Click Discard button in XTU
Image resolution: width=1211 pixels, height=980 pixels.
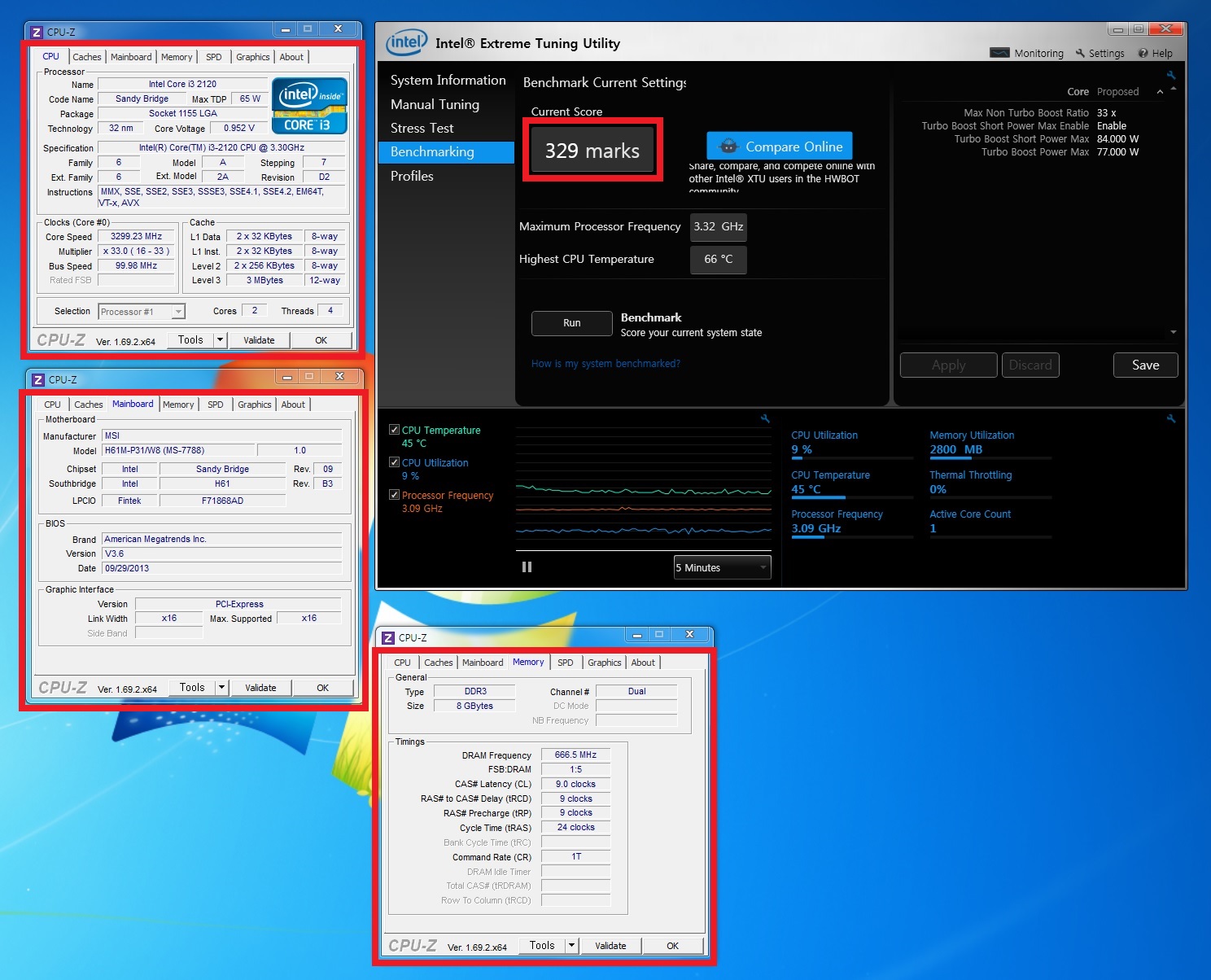coord(1030,365)
